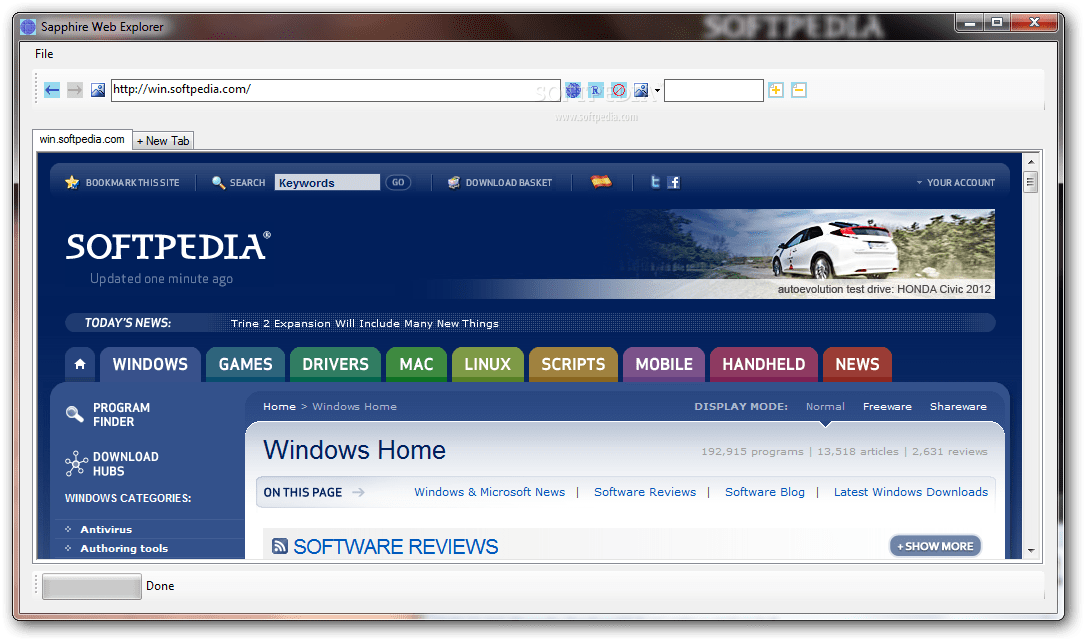Select the Handheld navigation tab

point(764,364)
